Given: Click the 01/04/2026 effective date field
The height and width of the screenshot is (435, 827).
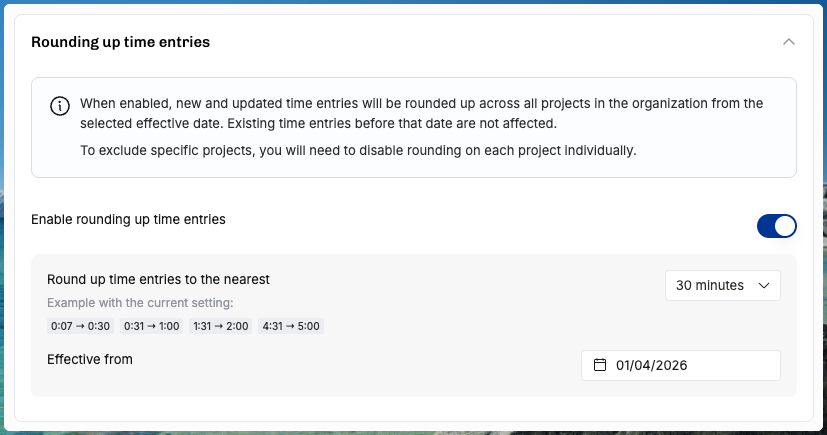Looking at the screenshot, I should click(680, 365).
